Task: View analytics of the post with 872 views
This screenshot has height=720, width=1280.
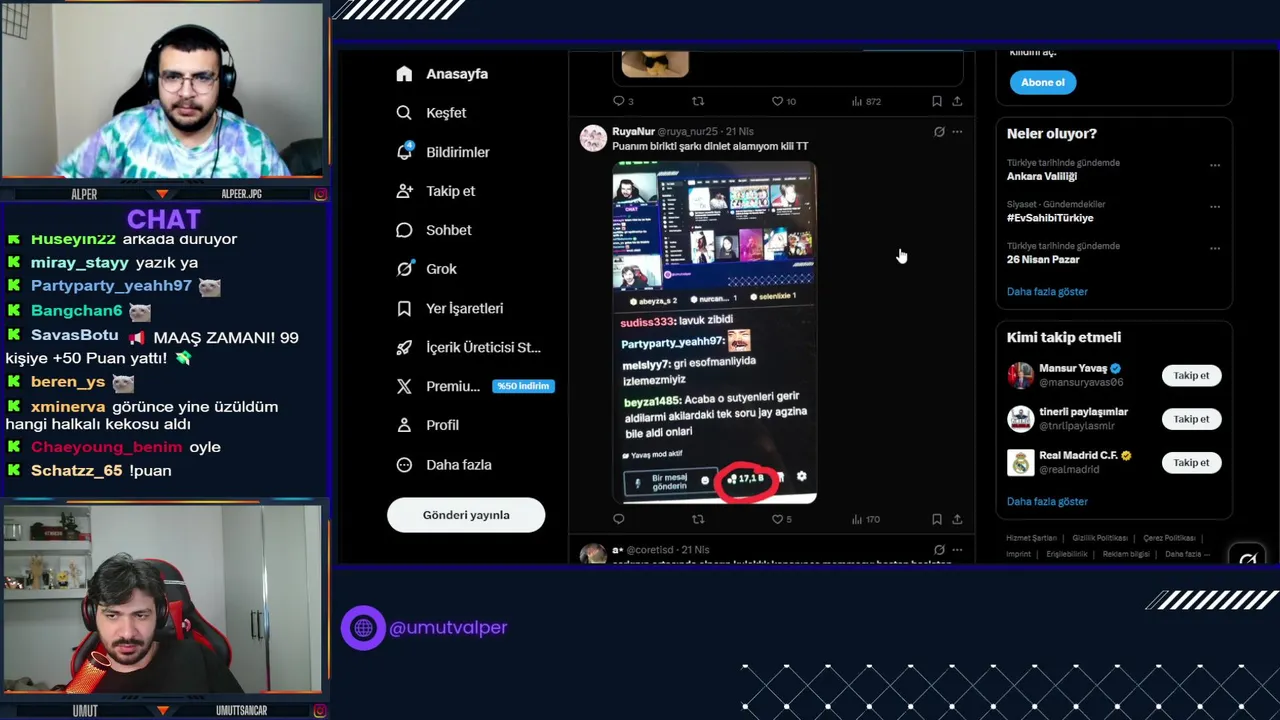Action: tap(866, 101)
